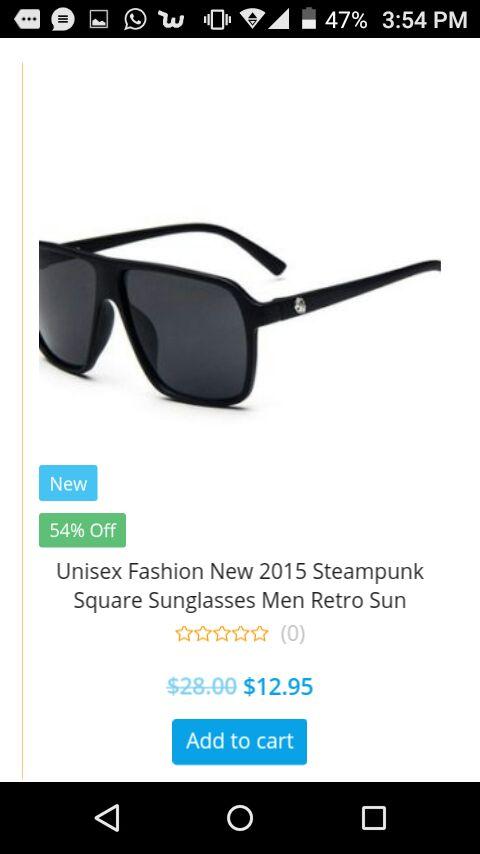The width and height of the screenshot is (480, 854).
Task: Tap the Wish app notification icon
Action: click(171, 20)
